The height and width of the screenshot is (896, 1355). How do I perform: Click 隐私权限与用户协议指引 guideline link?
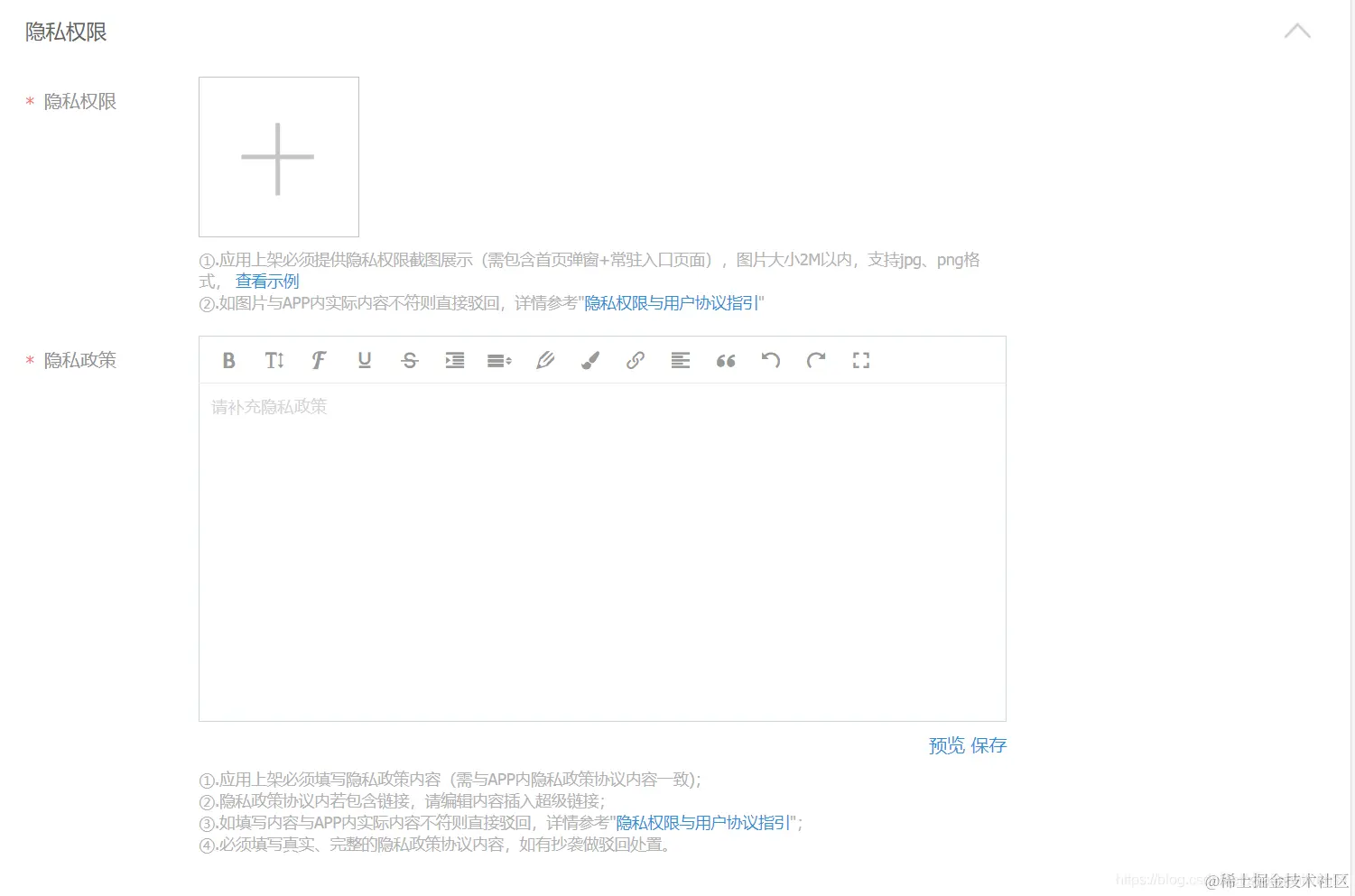click(672, 303)
